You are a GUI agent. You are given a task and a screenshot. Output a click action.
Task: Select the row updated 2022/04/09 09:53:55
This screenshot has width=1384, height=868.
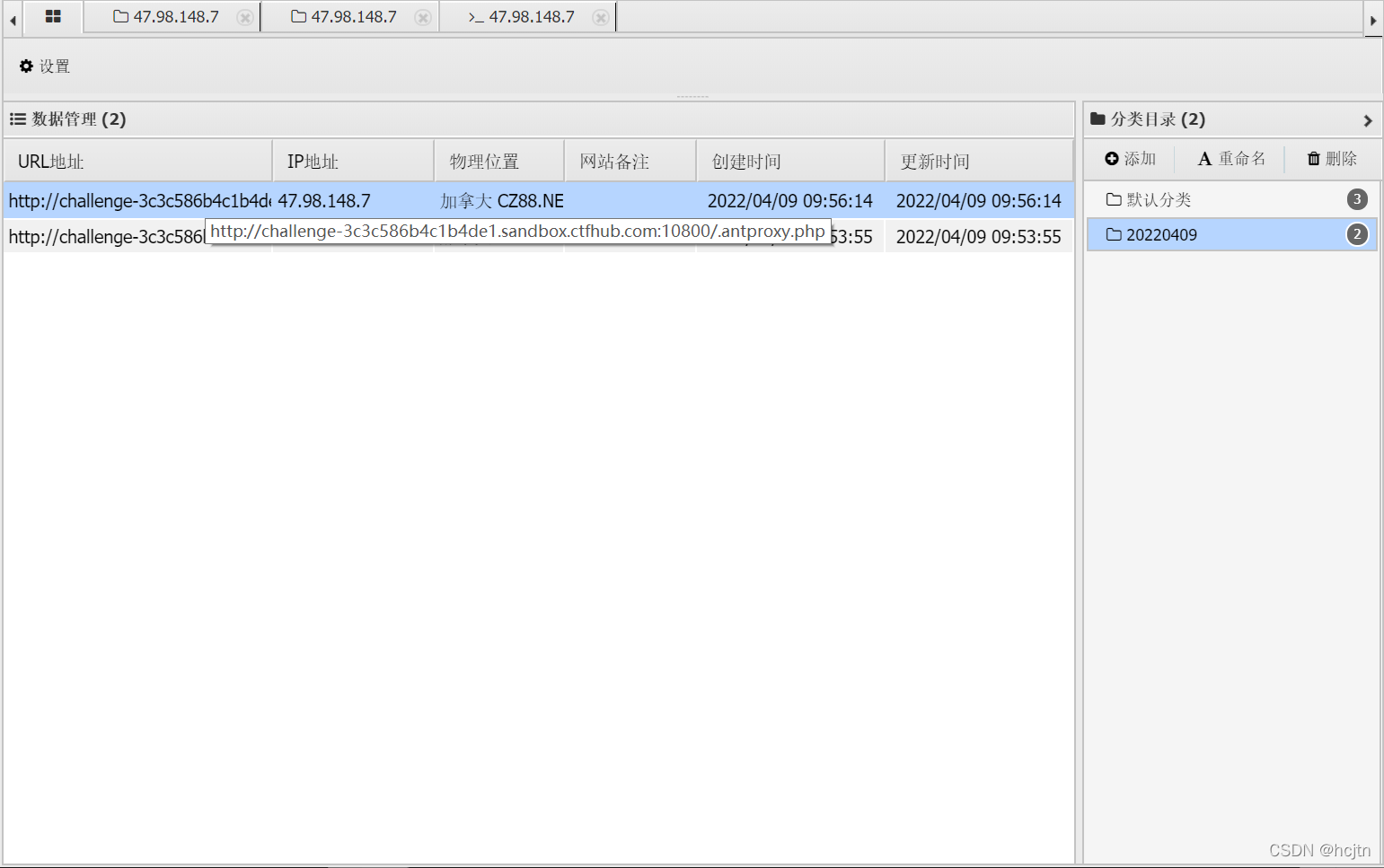coord(538,236)
